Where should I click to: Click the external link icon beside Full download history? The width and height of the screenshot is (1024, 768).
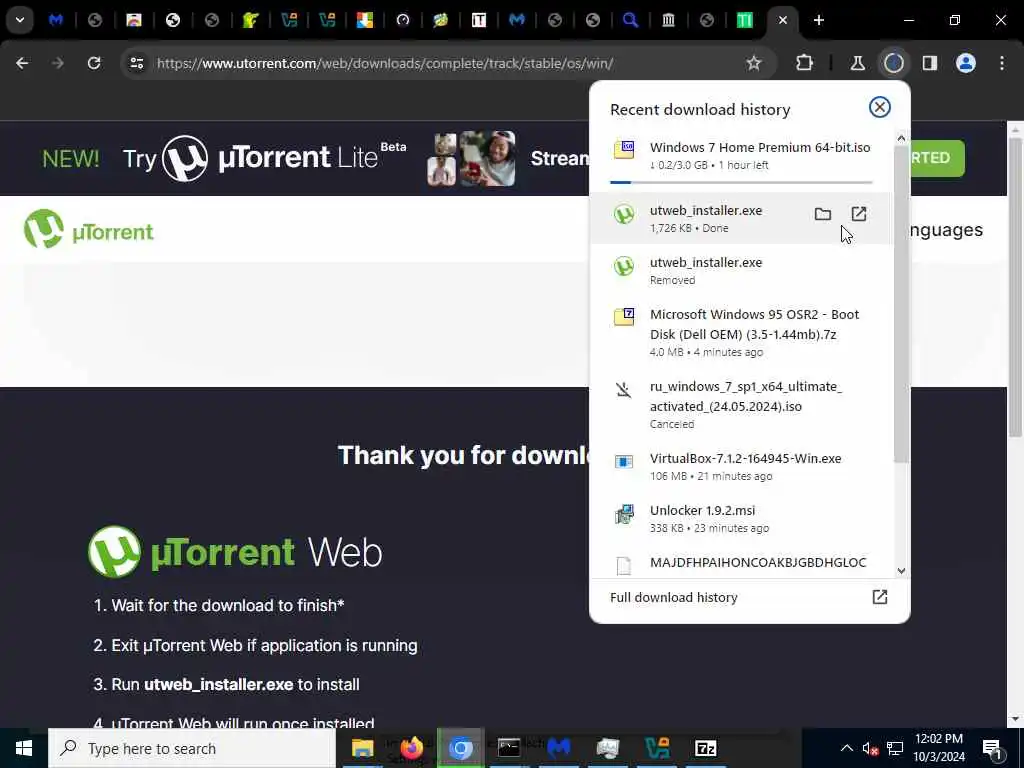tap(879, 597)
